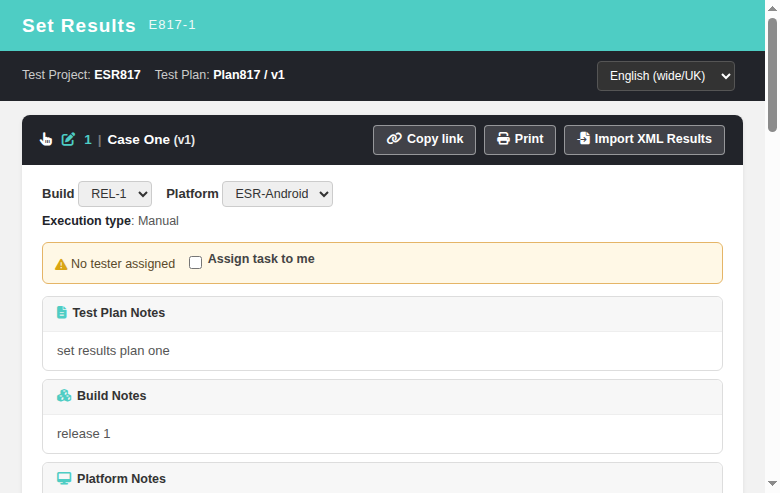Click the scrollbar up arrow
The height and width of the screenshot is (493, 780).
[772, 8]
